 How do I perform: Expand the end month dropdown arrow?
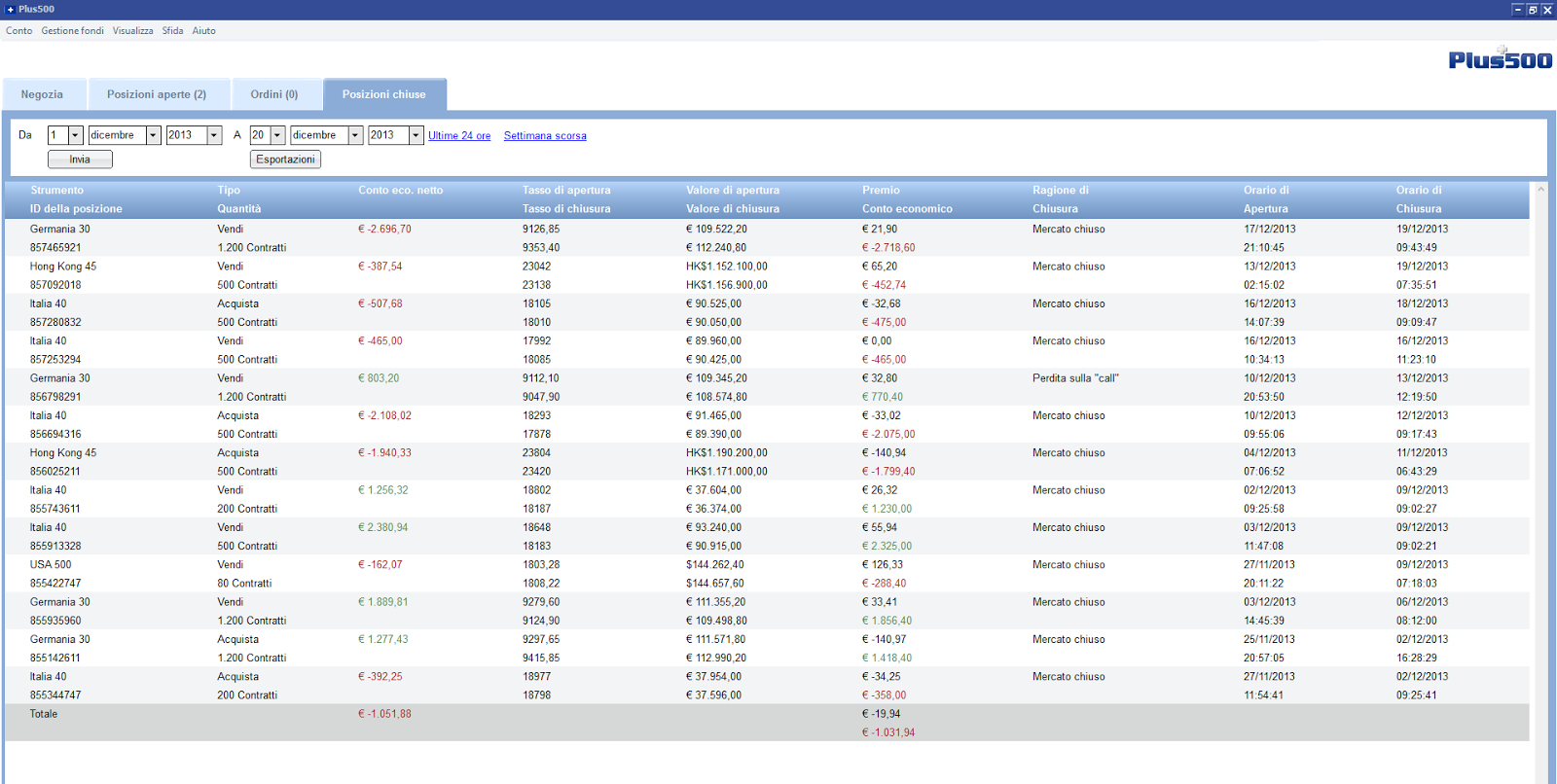tap(355, 135)
